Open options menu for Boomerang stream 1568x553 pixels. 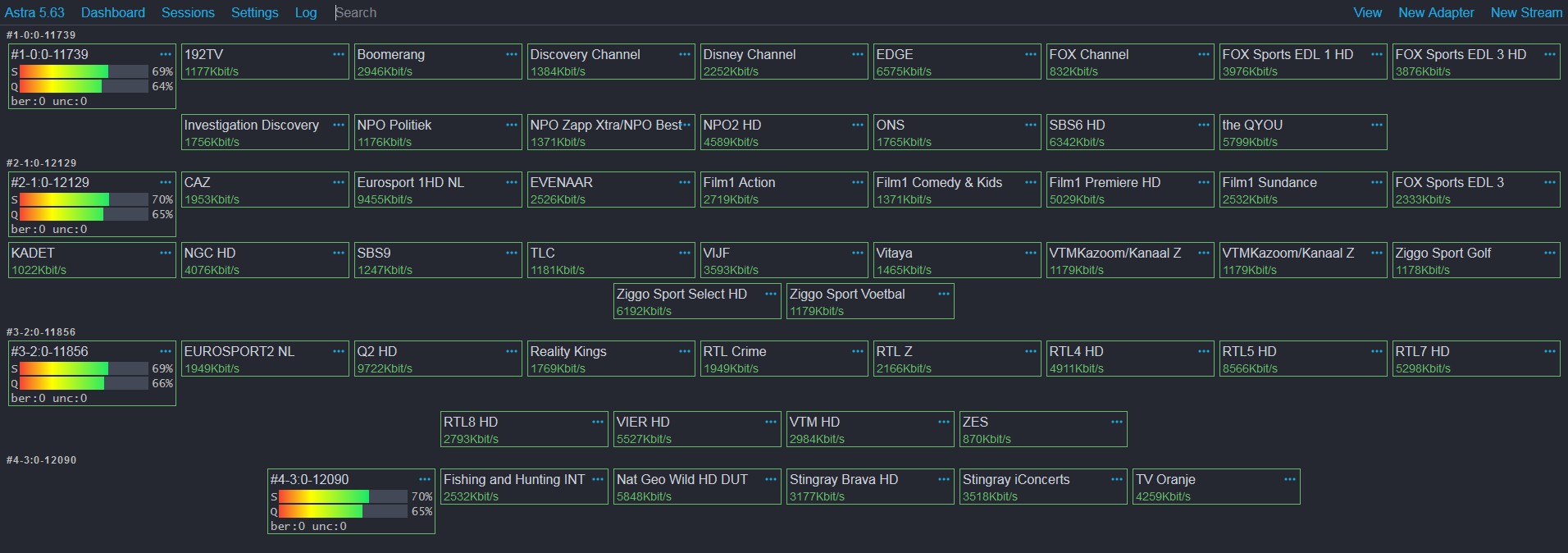(512, 54)
